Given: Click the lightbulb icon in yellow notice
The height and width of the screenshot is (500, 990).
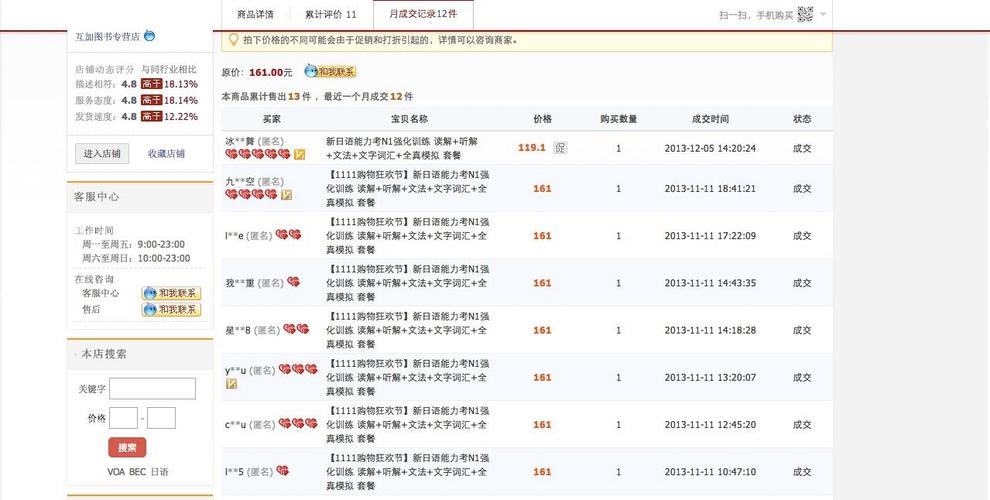Looking at the screenshot, I should pos(233,40).
